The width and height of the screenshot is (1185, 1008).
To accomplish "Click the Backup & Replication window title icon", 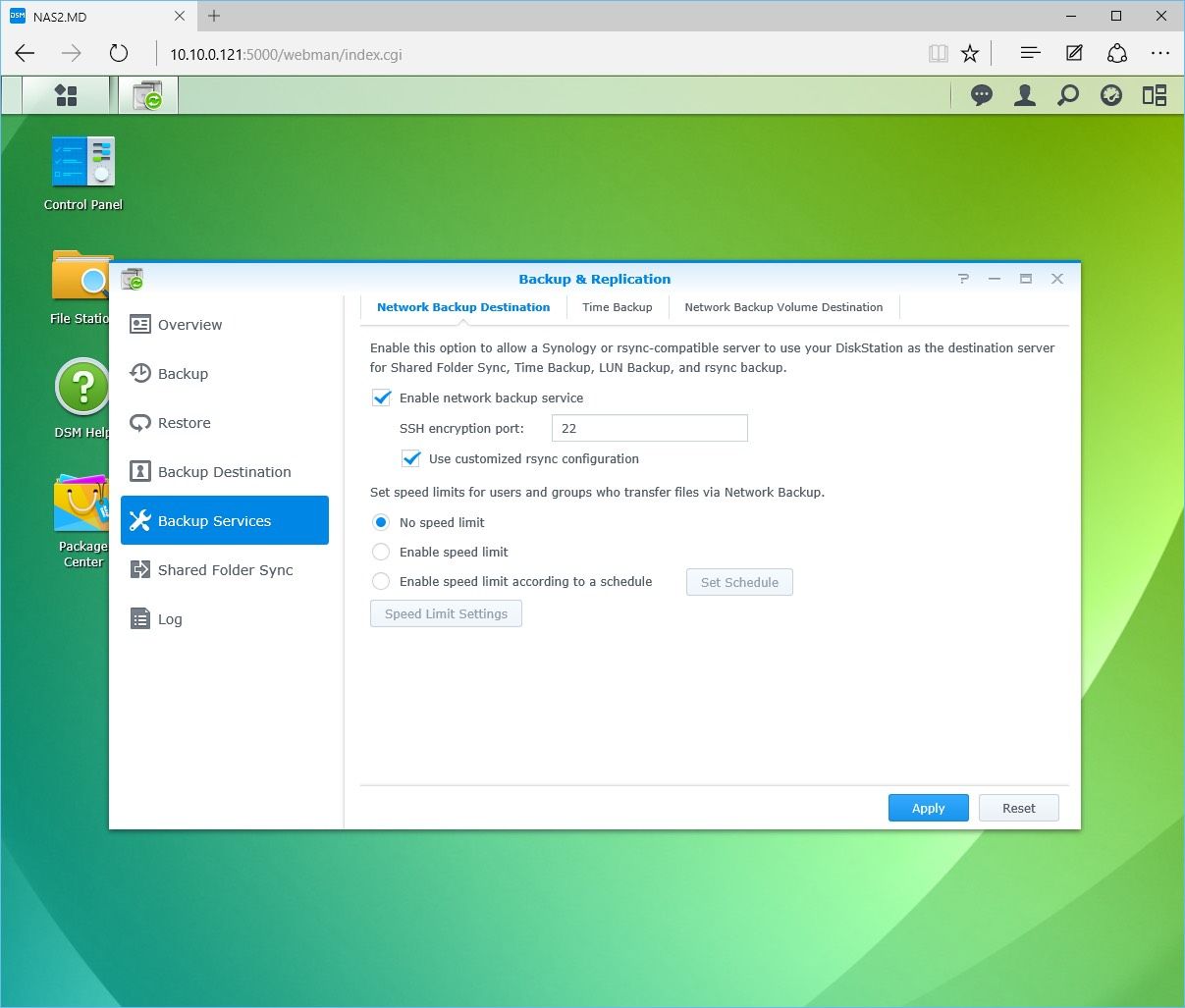I will 133,280.
